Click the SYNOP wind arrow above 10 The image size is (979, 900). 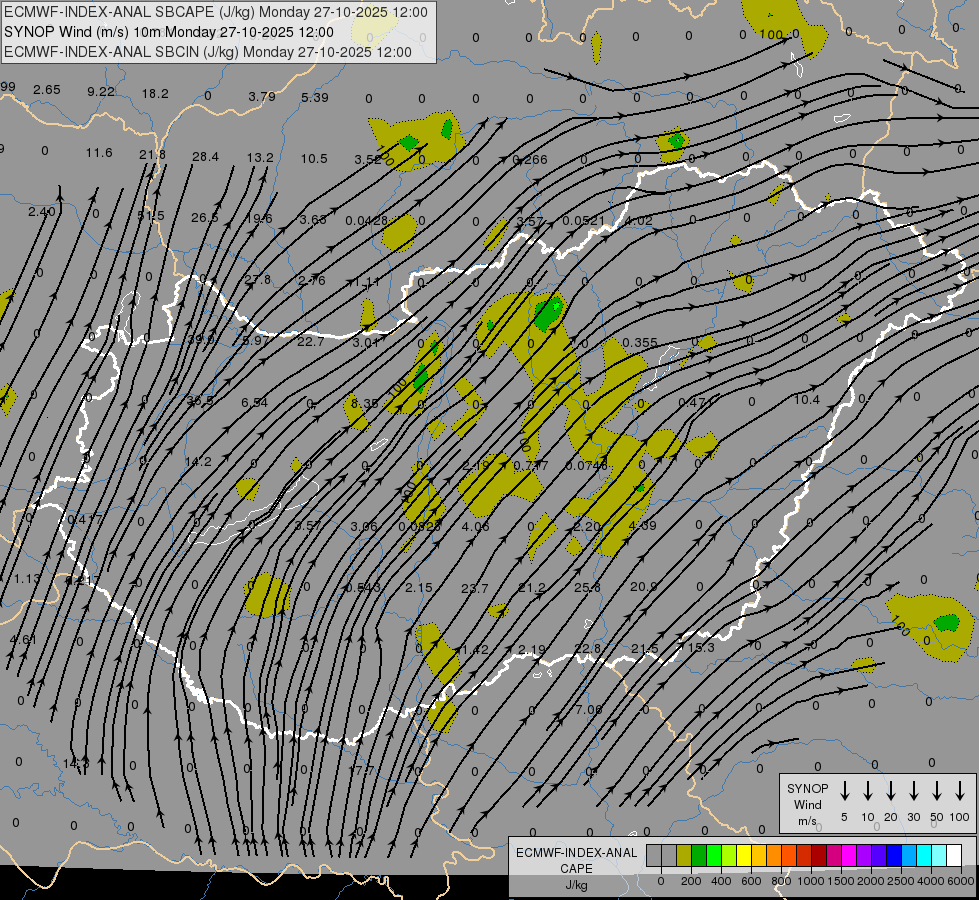click(x=868, y=790)
